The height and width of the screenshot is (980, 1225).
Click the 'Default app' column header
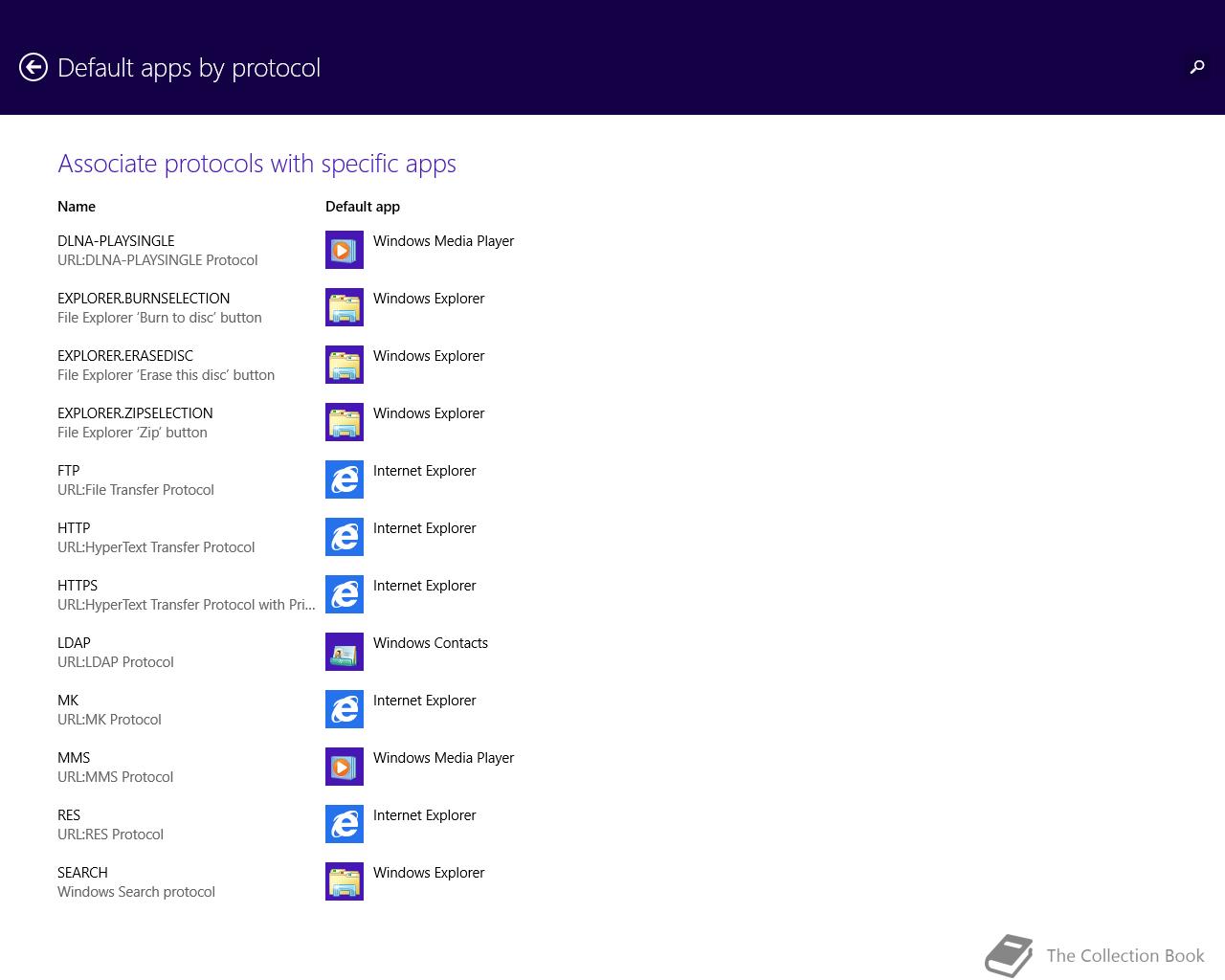(x=363, y=207)
